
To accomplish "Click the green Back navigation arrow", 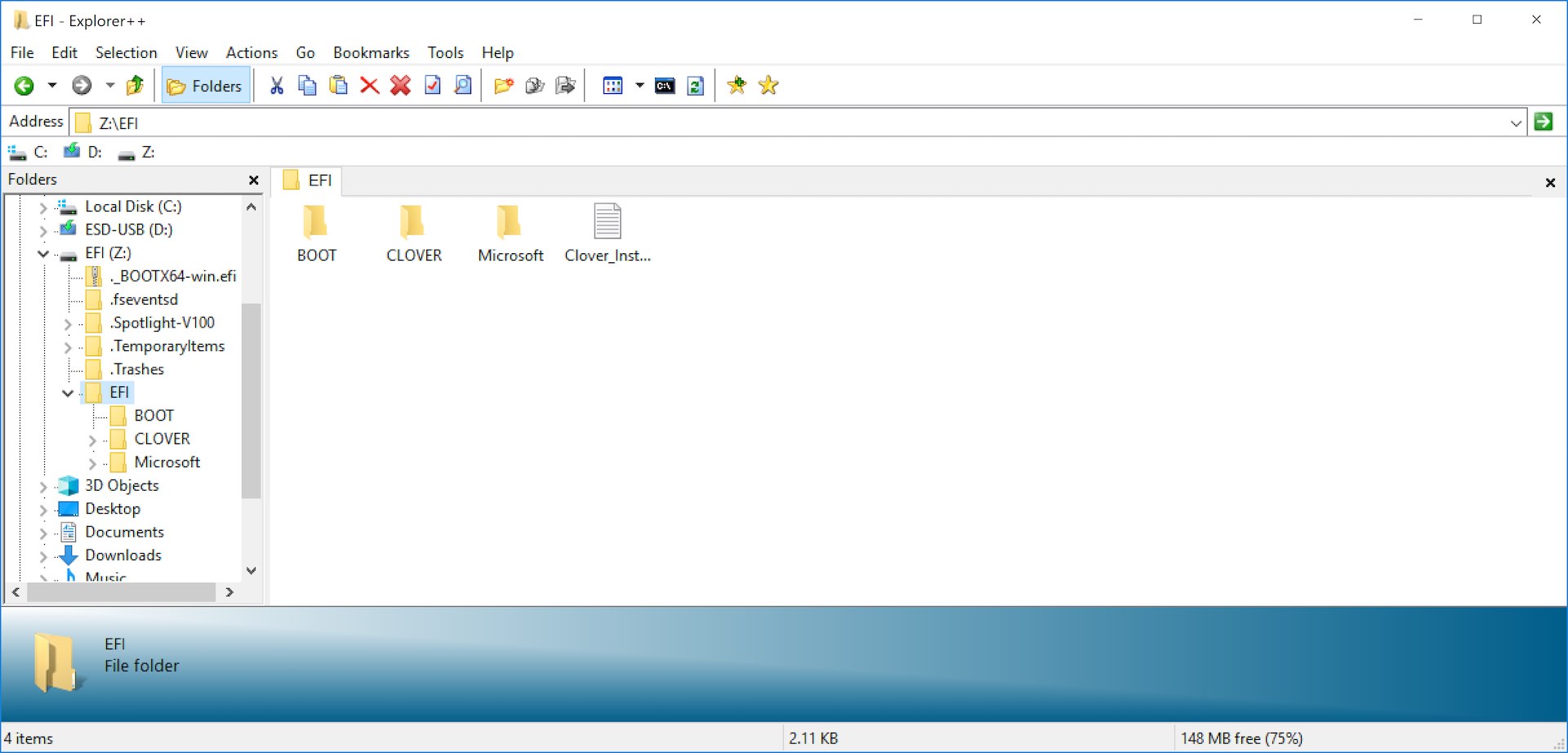I will click(x=24, y=86).
